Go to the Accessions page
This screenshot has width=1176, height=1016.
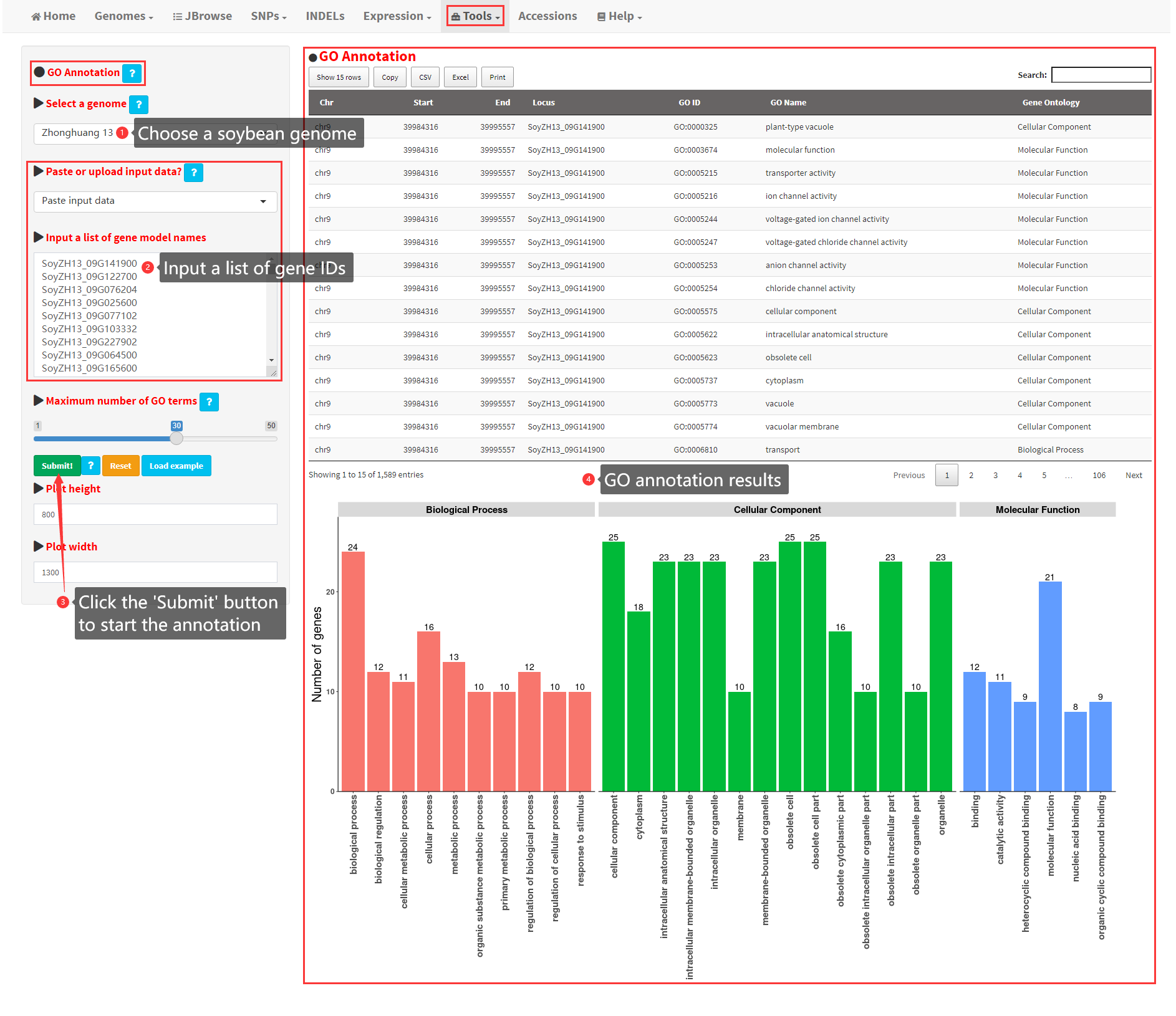point(547,16)
